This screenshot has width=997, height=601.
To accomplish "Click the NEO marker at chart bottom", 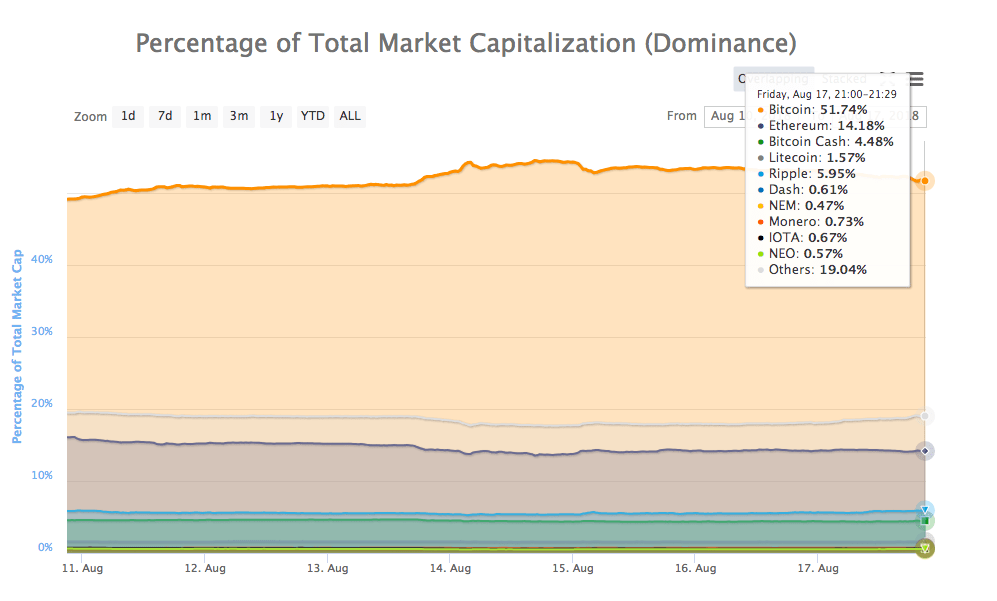I will click(x=925, y=548).
